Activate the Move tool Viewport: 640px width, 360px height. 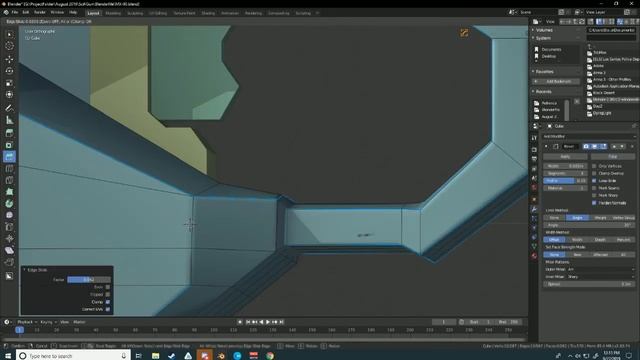click(9, 59)
